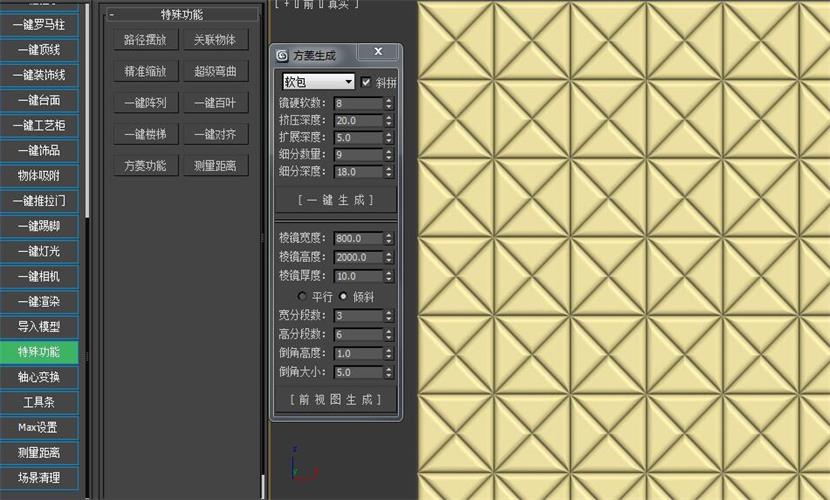Open the Max设置 sidebar item
The height and width of the screenshot is (500, 830).
(x=39, y=427)
